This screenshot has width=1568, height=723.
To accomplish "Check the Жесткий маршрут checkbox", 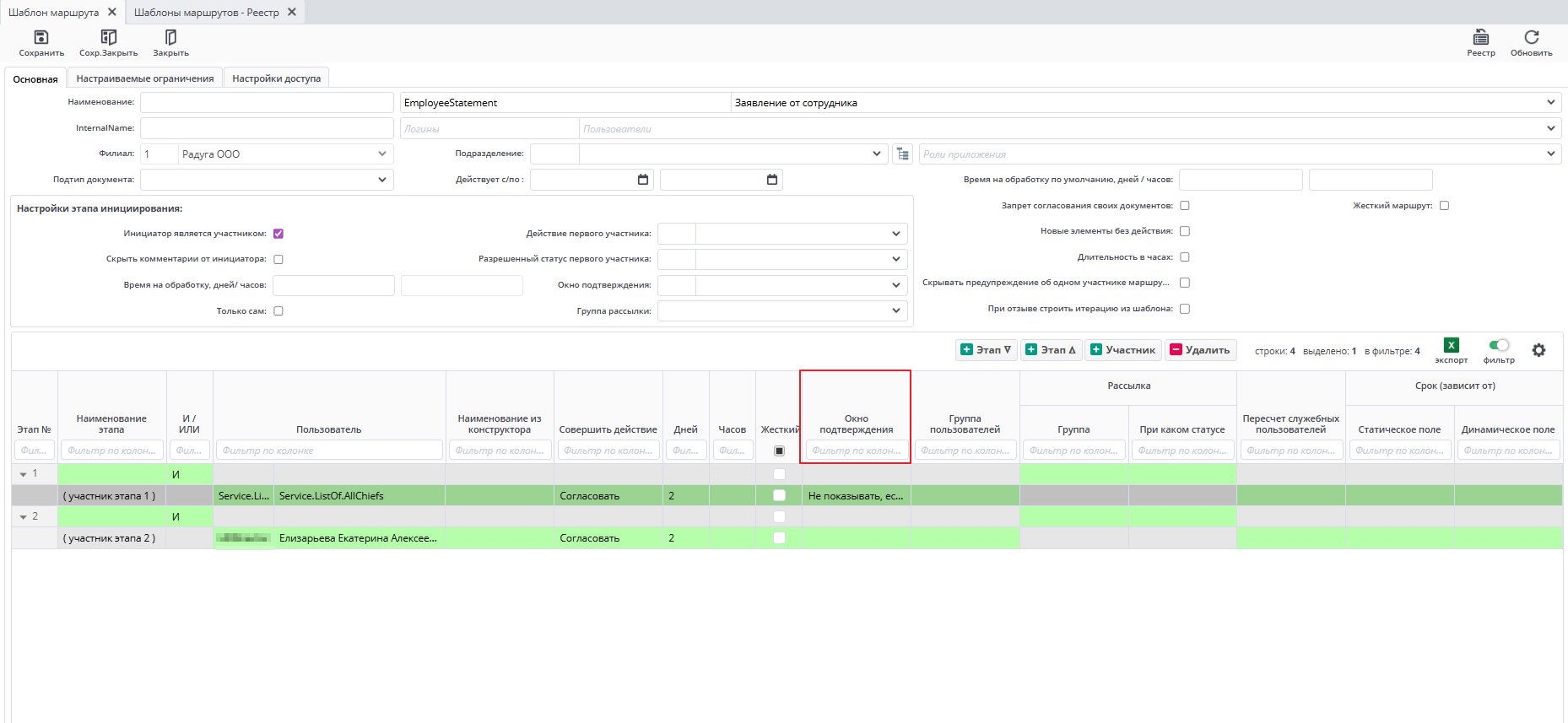I will coord(1445,206).
